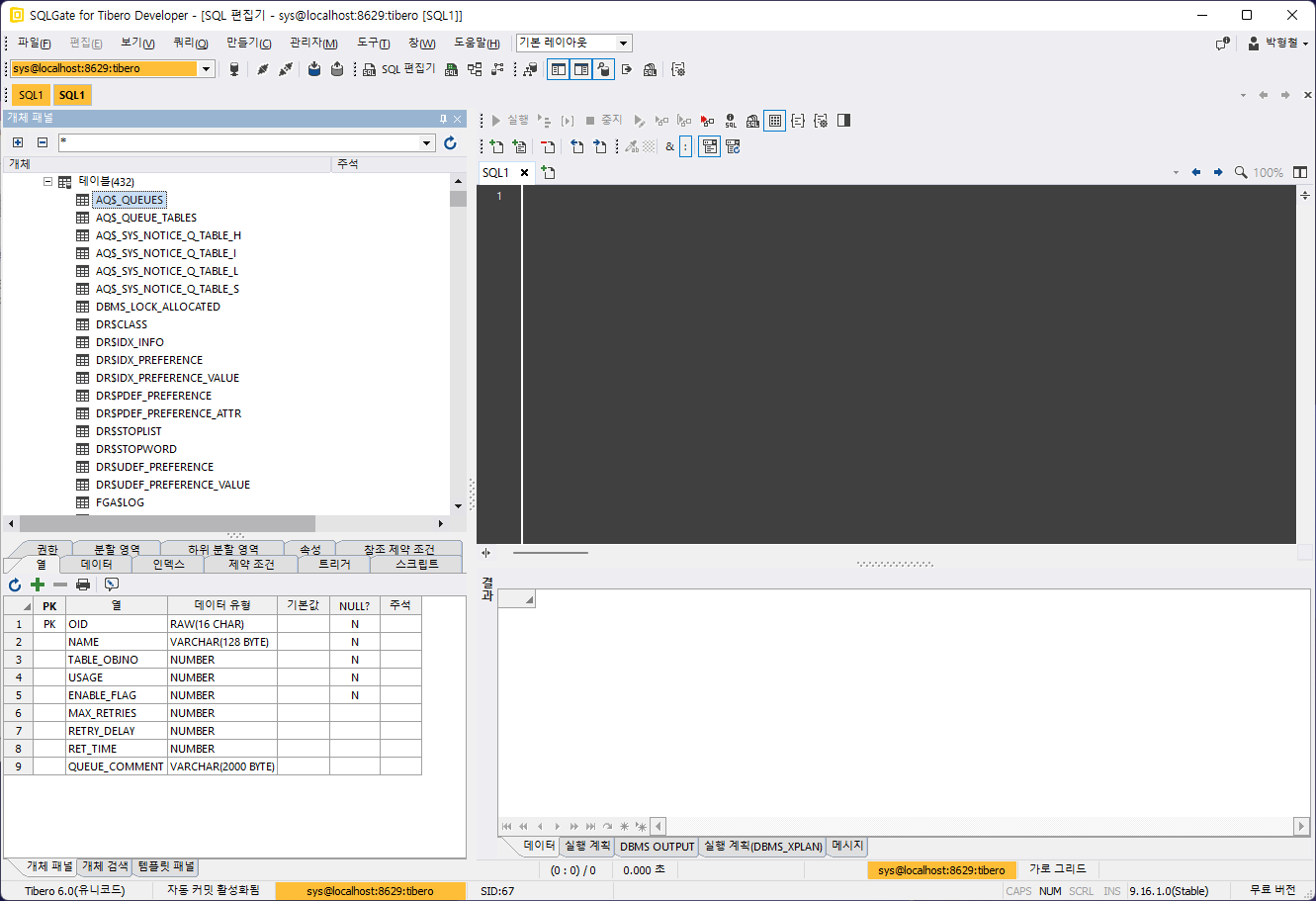1316x901 pixels.
Task: Click the 데이터 유형 column header
Action: click(222, 605)
